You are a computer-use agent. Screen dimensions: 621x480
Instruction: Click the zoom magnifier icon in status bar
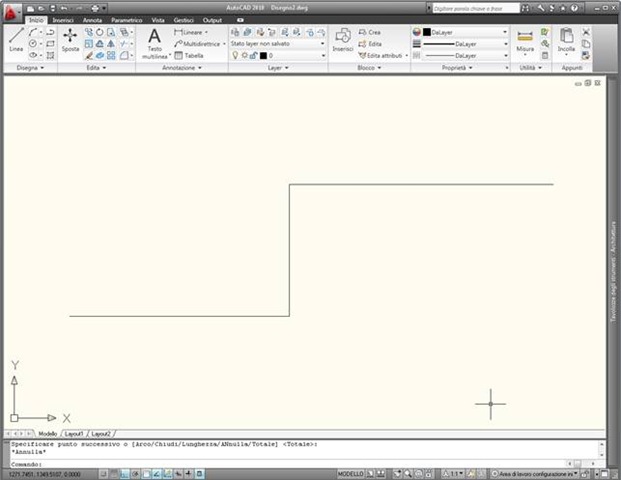tap(408, 474)
